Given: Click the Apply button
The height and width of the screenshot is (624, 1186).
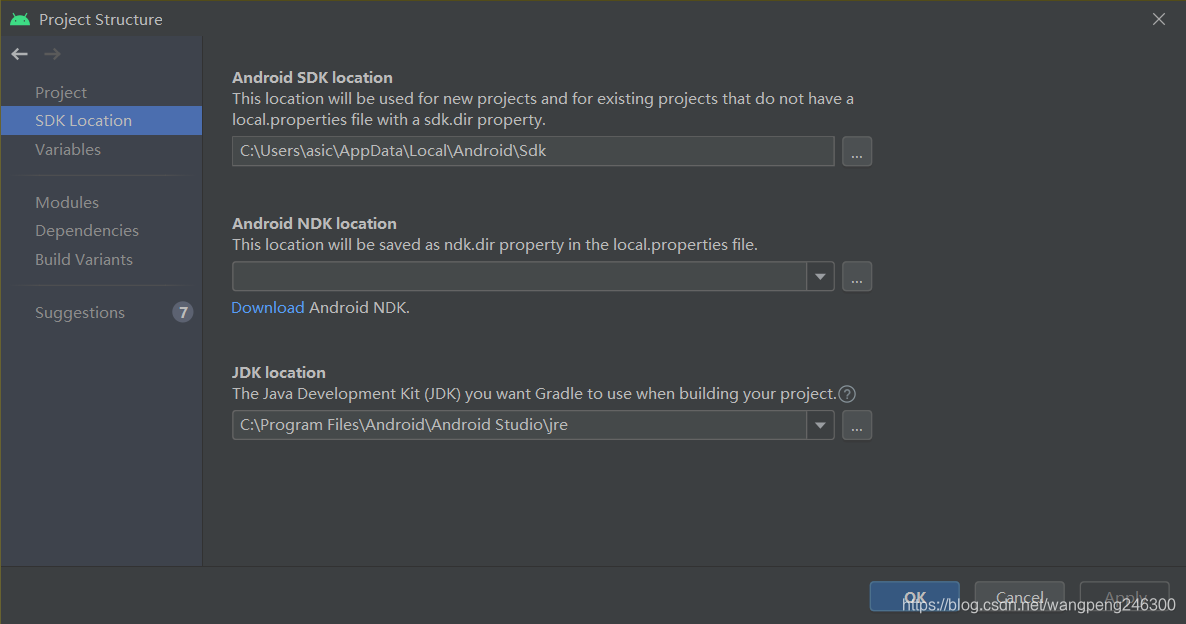Looking at the screenshot, I should (x=1125, y=596).
